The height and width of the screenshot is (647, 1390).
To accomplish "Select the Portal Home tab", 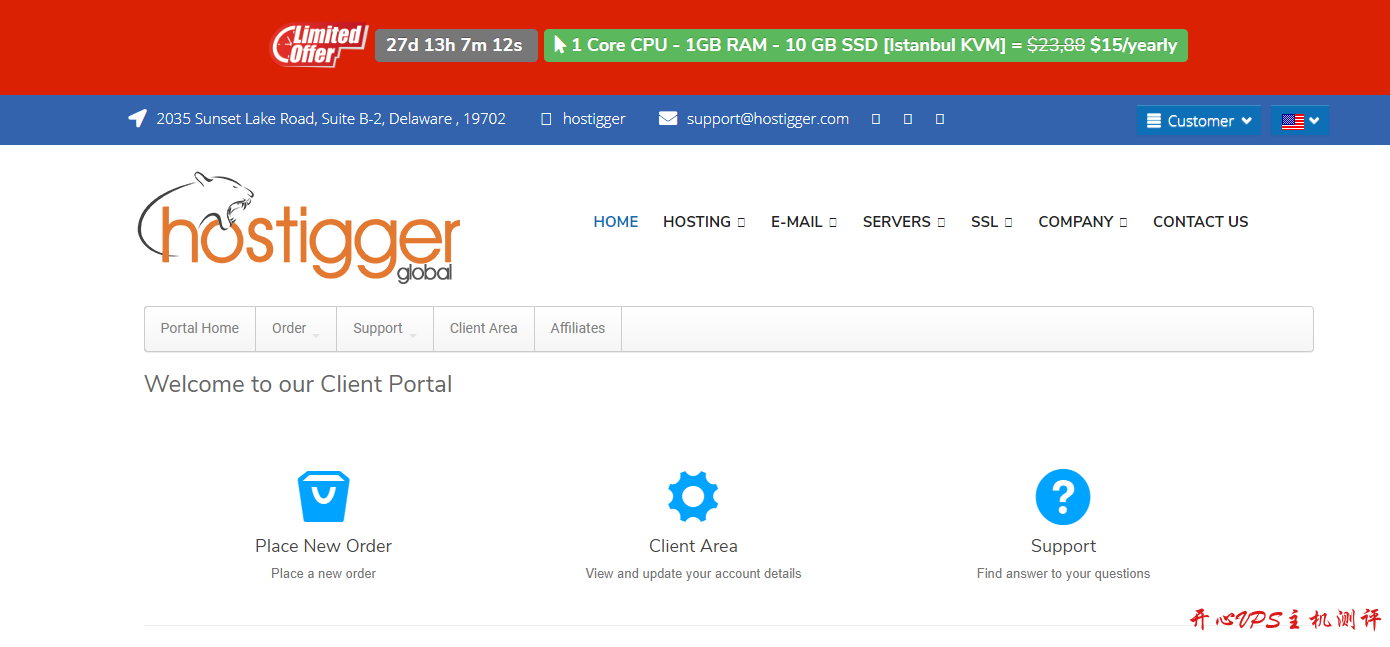I will tap(200, 329).
